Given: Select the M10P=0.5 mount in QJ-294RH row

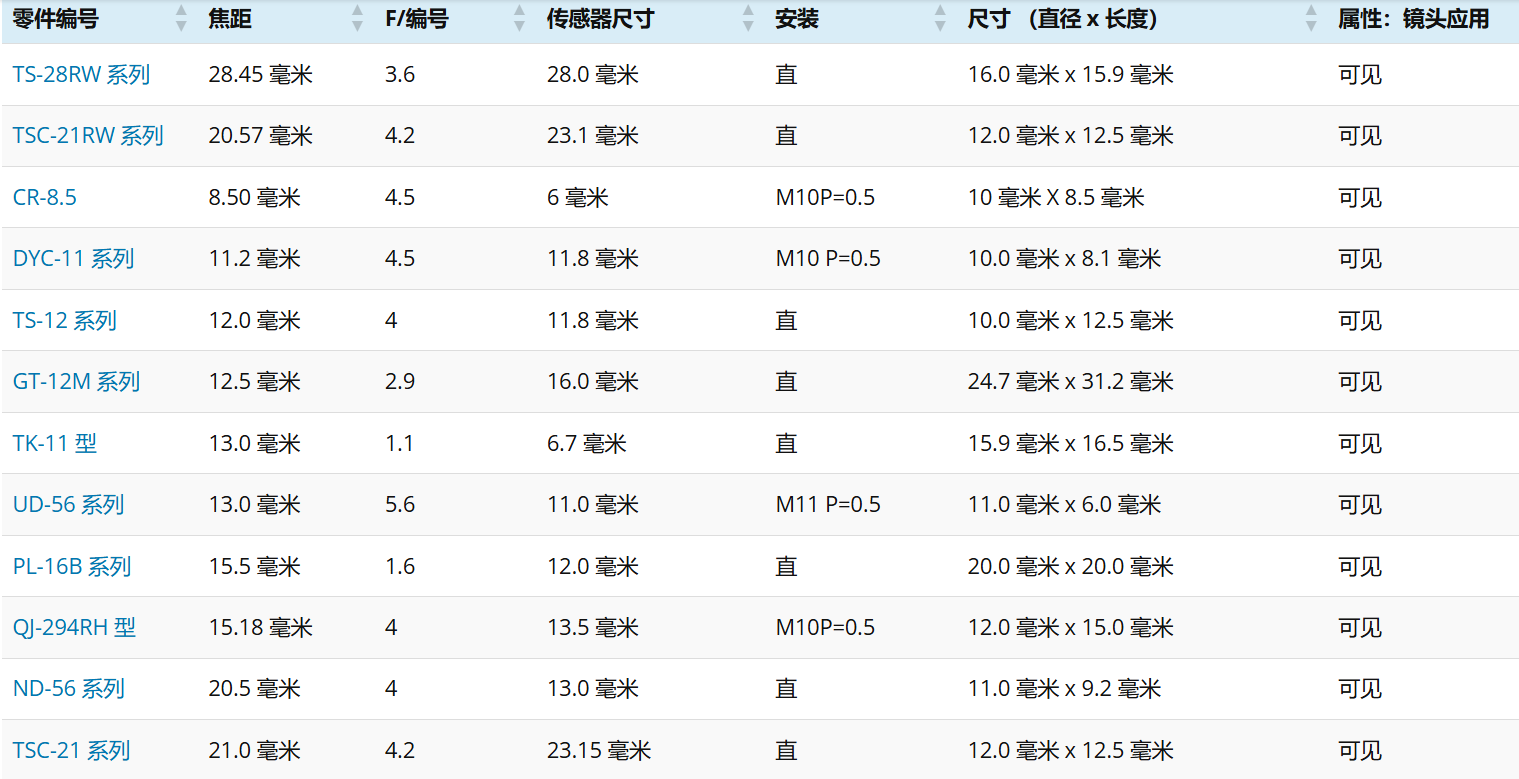Looking at the screenshot, I should (825, 627).
